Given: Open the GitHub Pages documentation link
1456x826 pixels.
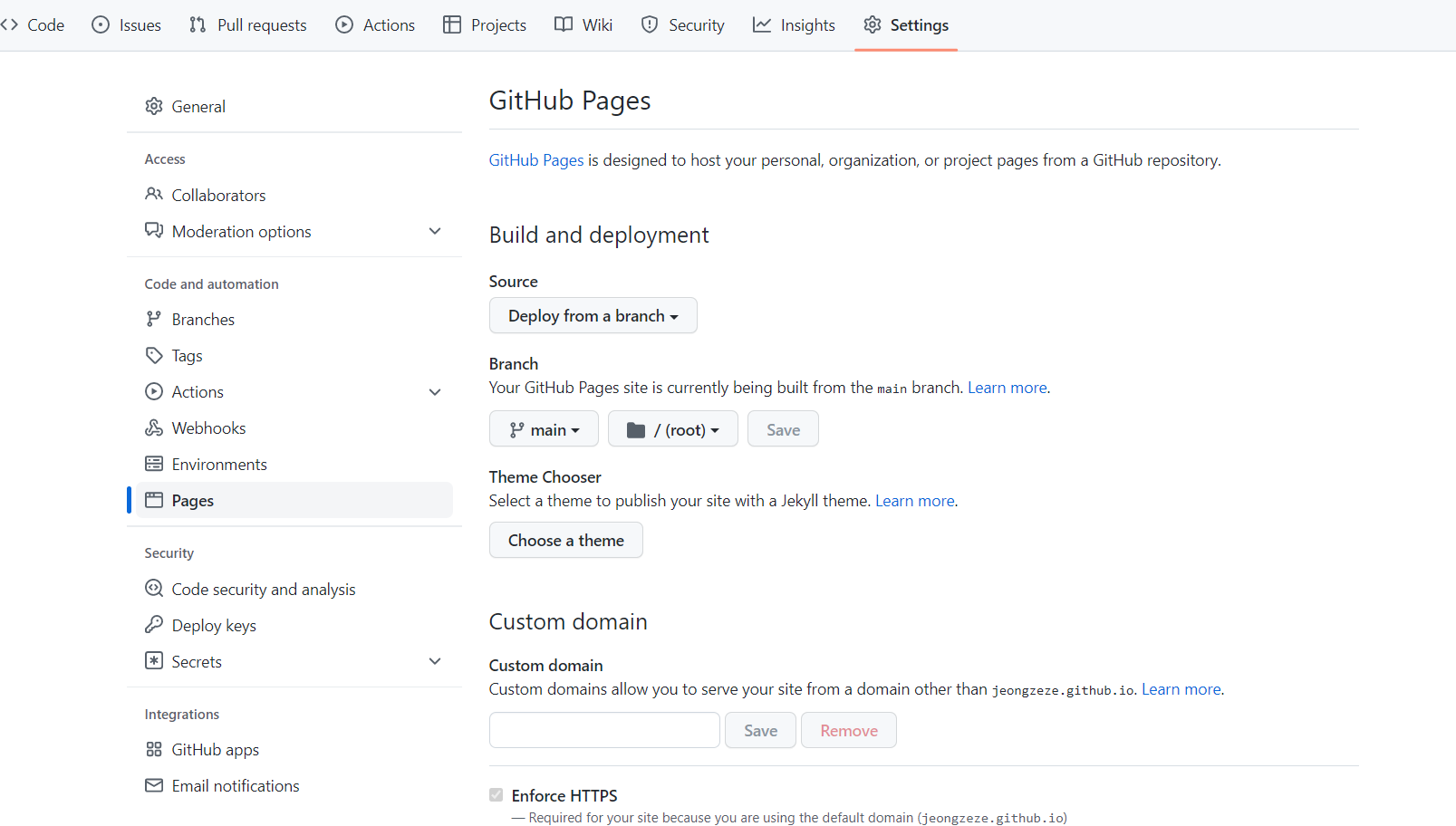Looking at the screenshot, I should [536, 160].
